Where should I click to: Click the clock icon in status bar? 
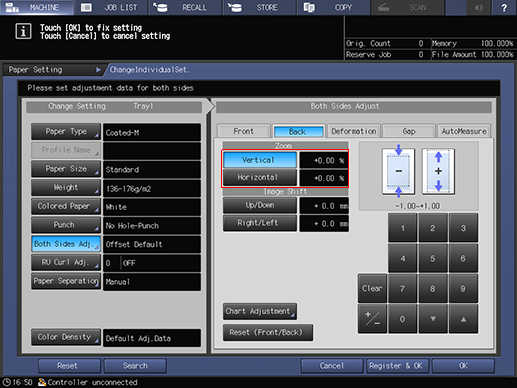(7, 382)
